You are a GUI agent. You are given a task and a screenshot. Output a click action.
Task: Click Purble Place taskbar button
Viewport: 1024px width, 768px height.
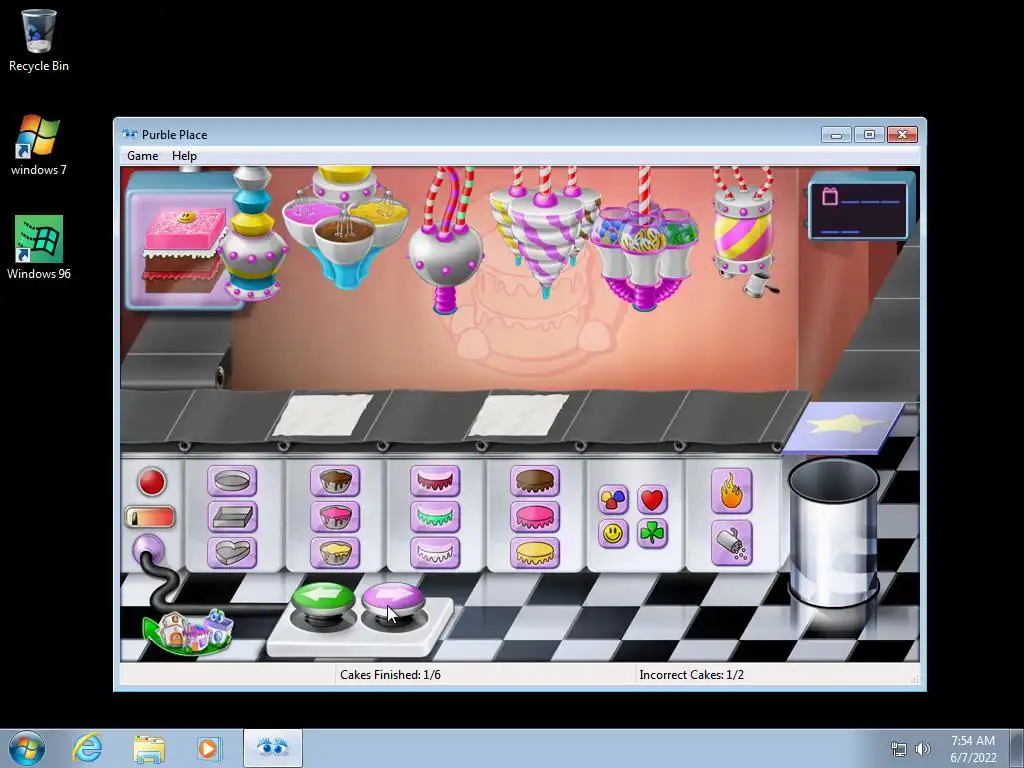[273, 748]
